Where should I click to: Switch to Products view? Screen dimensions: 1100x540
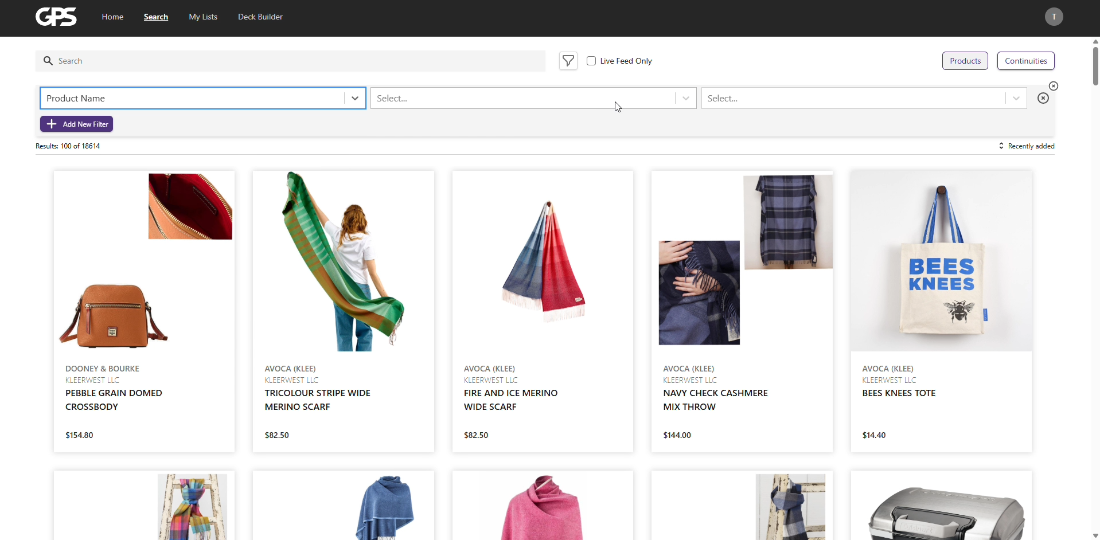click(x=965, y=61)
